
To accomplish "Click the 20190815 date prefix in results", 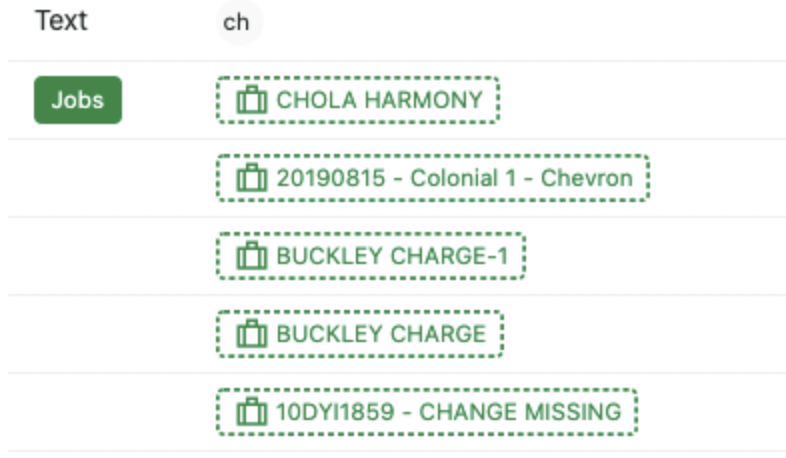I will [x=331, y=178].
